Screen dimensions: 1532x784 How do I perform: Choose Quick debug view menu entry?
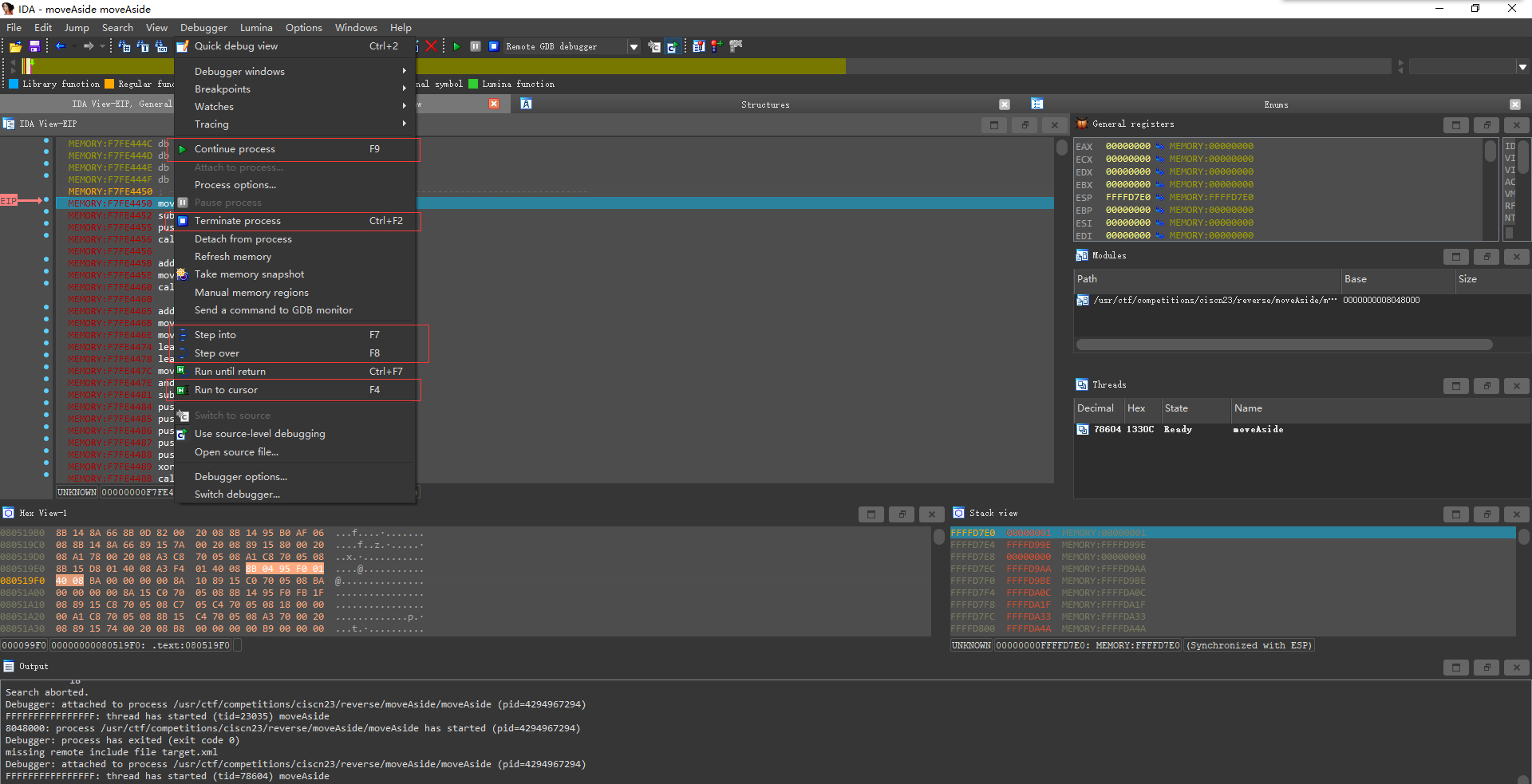coord(295,46)
